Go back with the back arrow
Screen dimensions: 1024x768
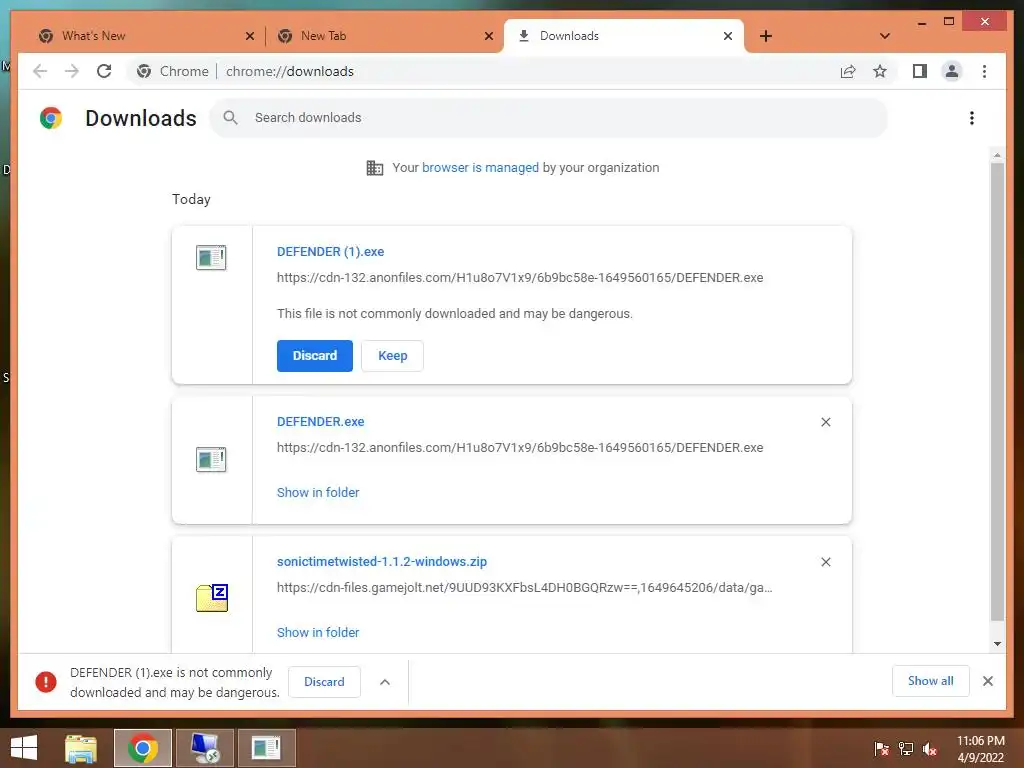(x=40, y=71)
